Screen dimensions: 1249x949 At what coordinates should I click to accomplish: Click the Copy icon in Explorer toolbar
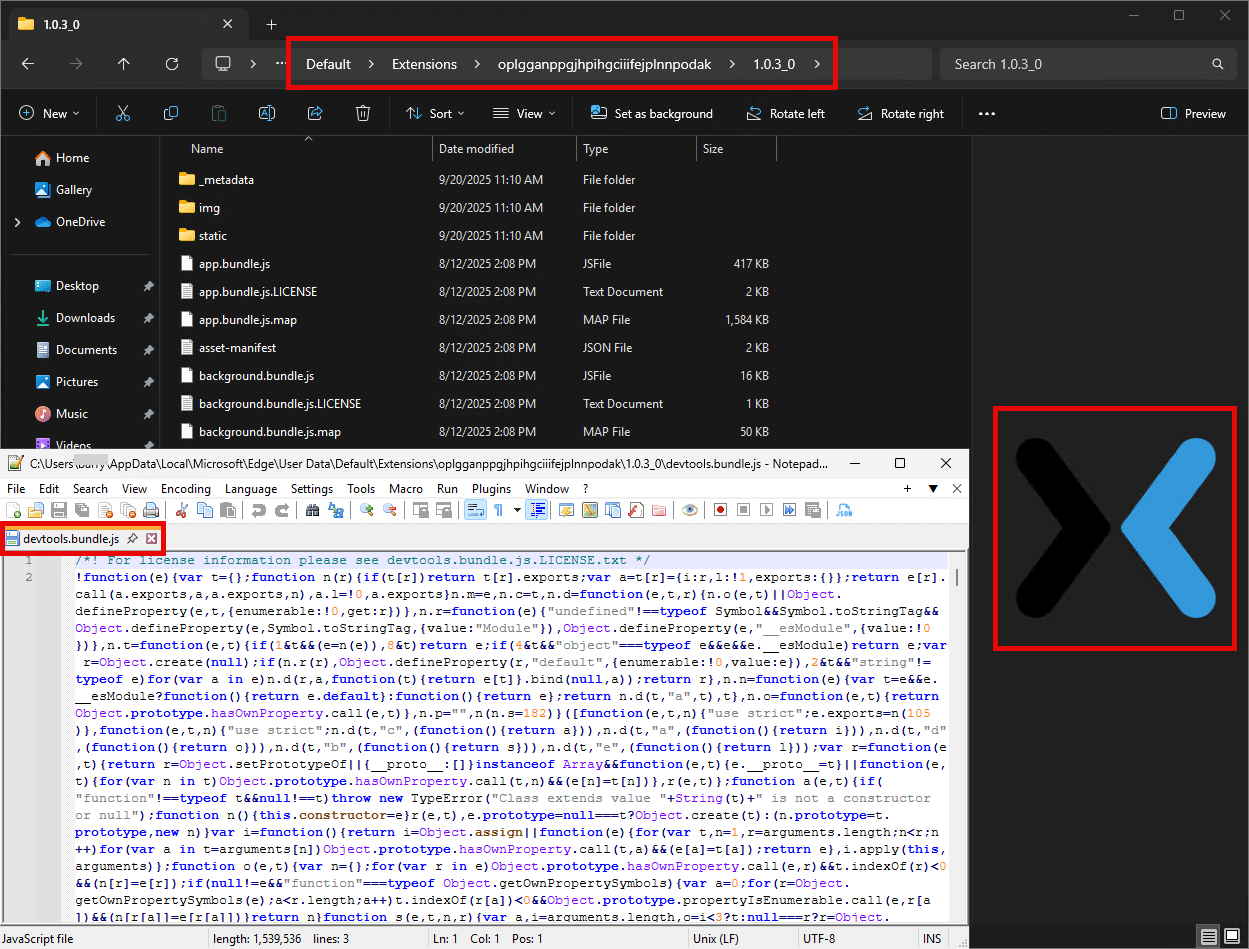pos(171,113)
